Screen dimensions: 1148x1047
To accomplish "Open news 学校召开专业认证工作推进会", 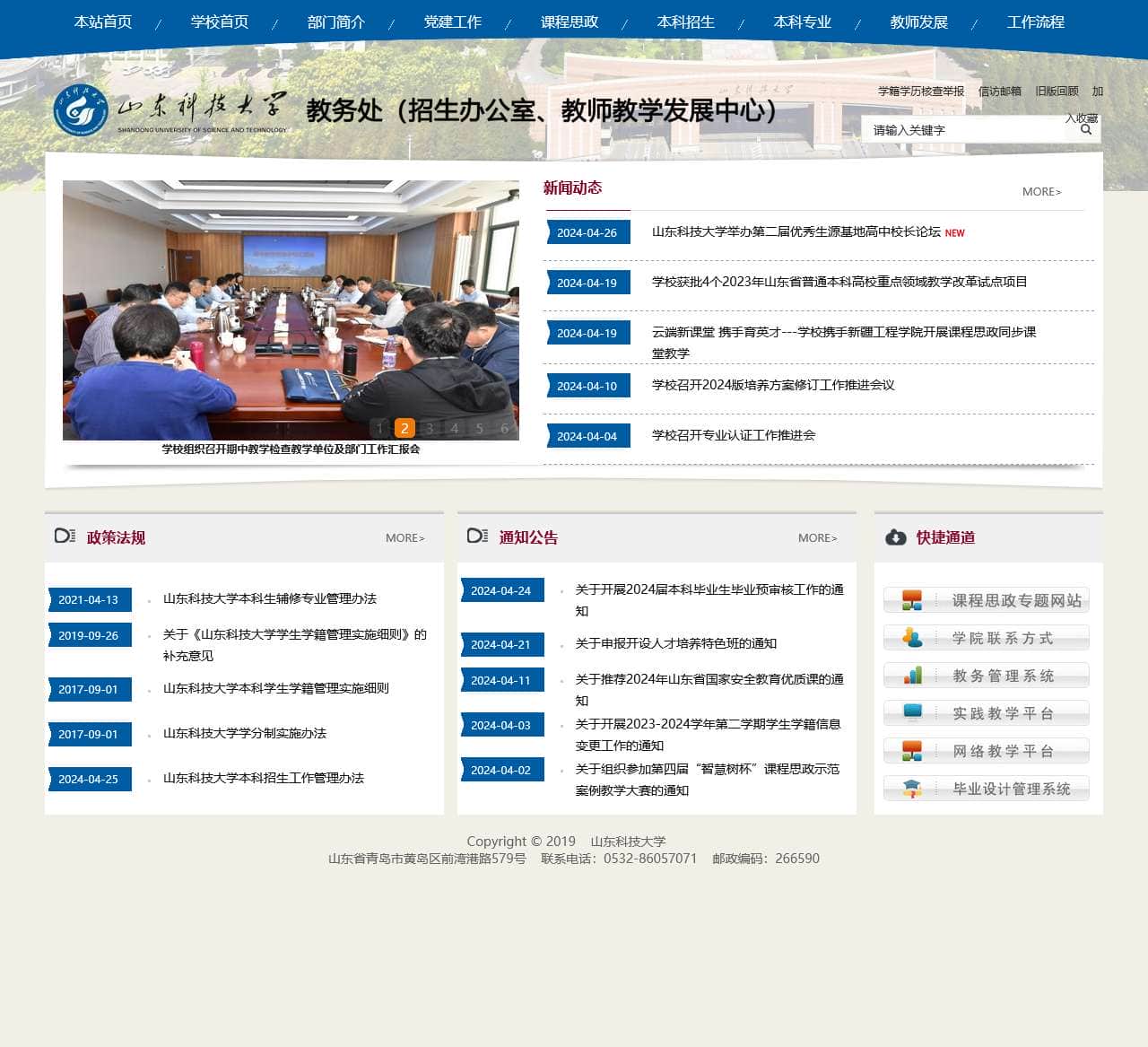I will click(734, 435).
